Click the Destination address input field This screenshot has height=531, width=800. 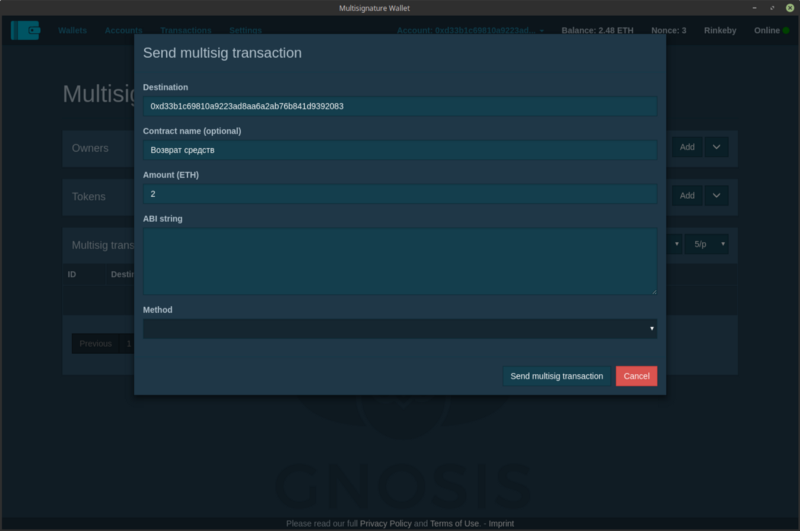point(400,106)
